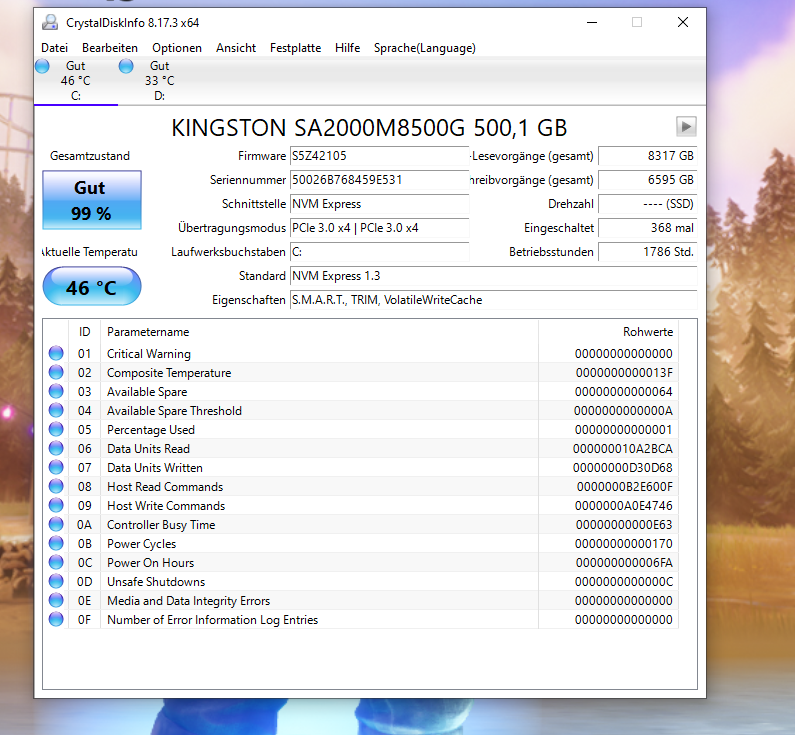The image size is (795, 735).
Task: Open the Datei menu
Action: tap(54, 48)
